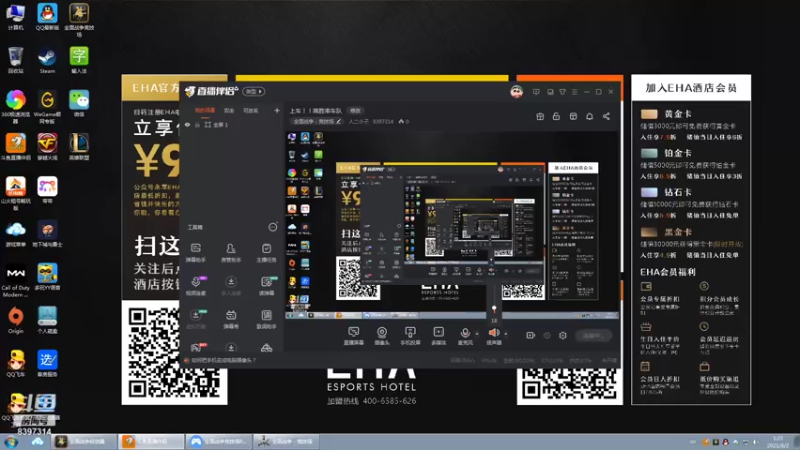Open Recycle Bin on desktop
This screenshot has height=450, width=800.
tap(16, 60)
